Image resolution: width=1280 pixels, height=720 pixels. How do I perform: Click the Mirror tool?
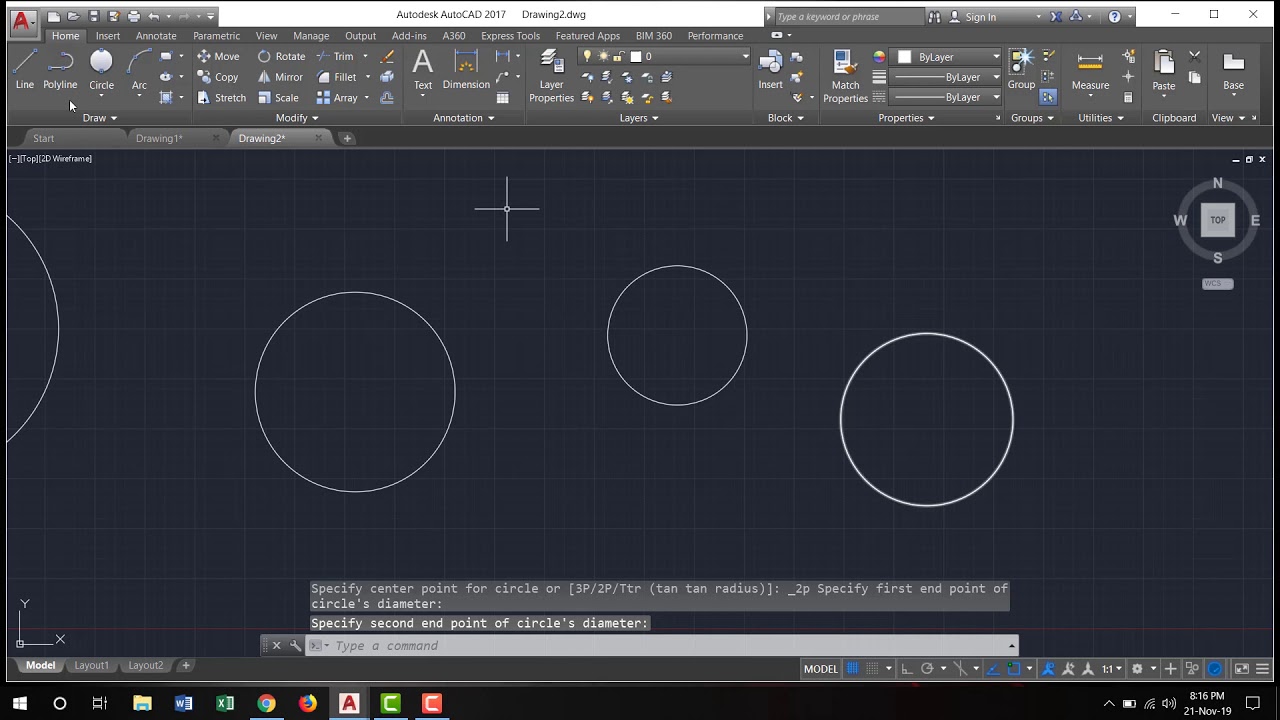[x=280, y=77]
